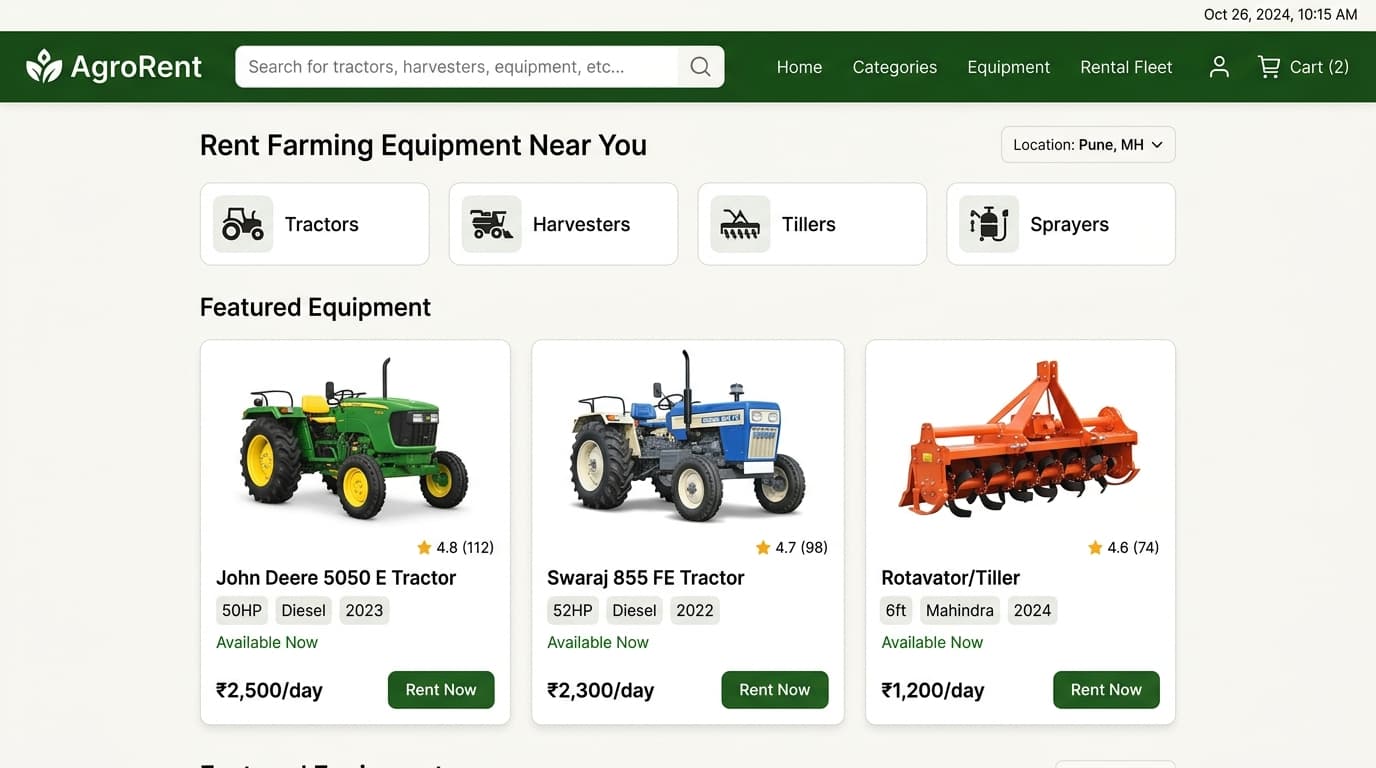1376x768 pixels.
Task: Open the Rental Fleet menu item
Action: [1126, 67]
